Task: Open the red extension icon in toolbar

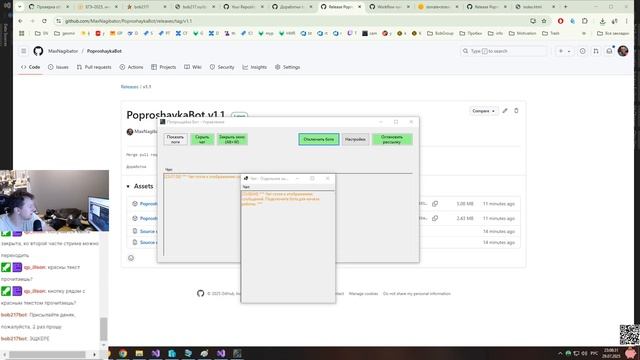Action: pyautogui.click(x=560, y=21)
